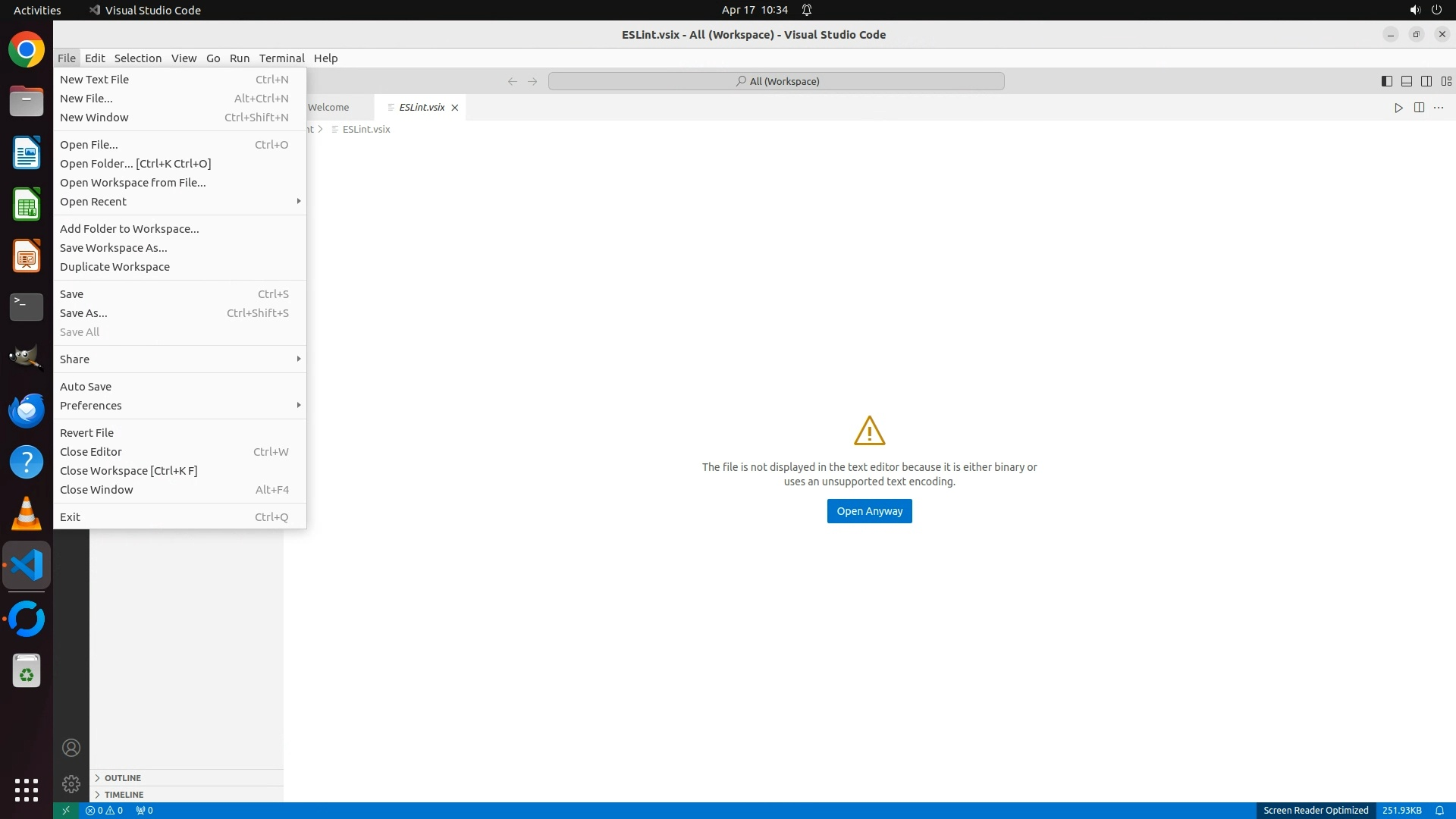Click the remote window status bar icon
Viewport: 1456px width, 819px height.
(x=66, y=811)
